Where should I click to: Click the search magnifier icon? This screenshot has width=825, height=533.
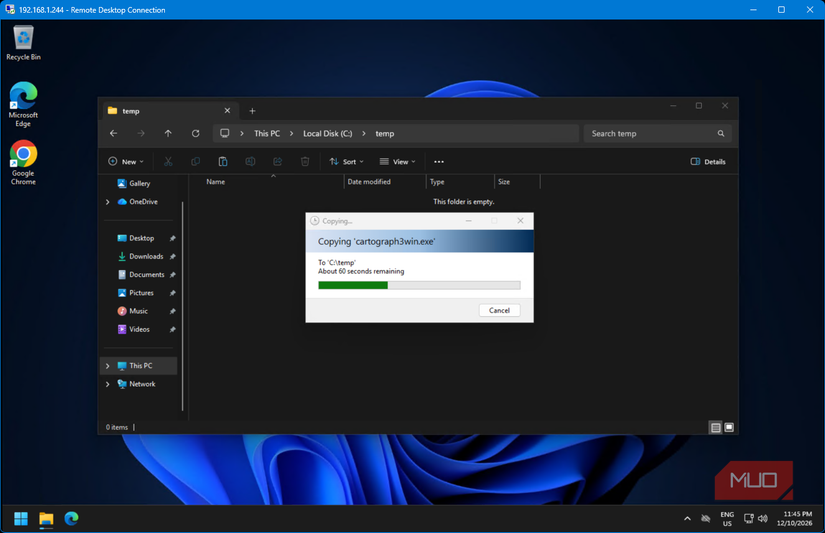(721, 134)
